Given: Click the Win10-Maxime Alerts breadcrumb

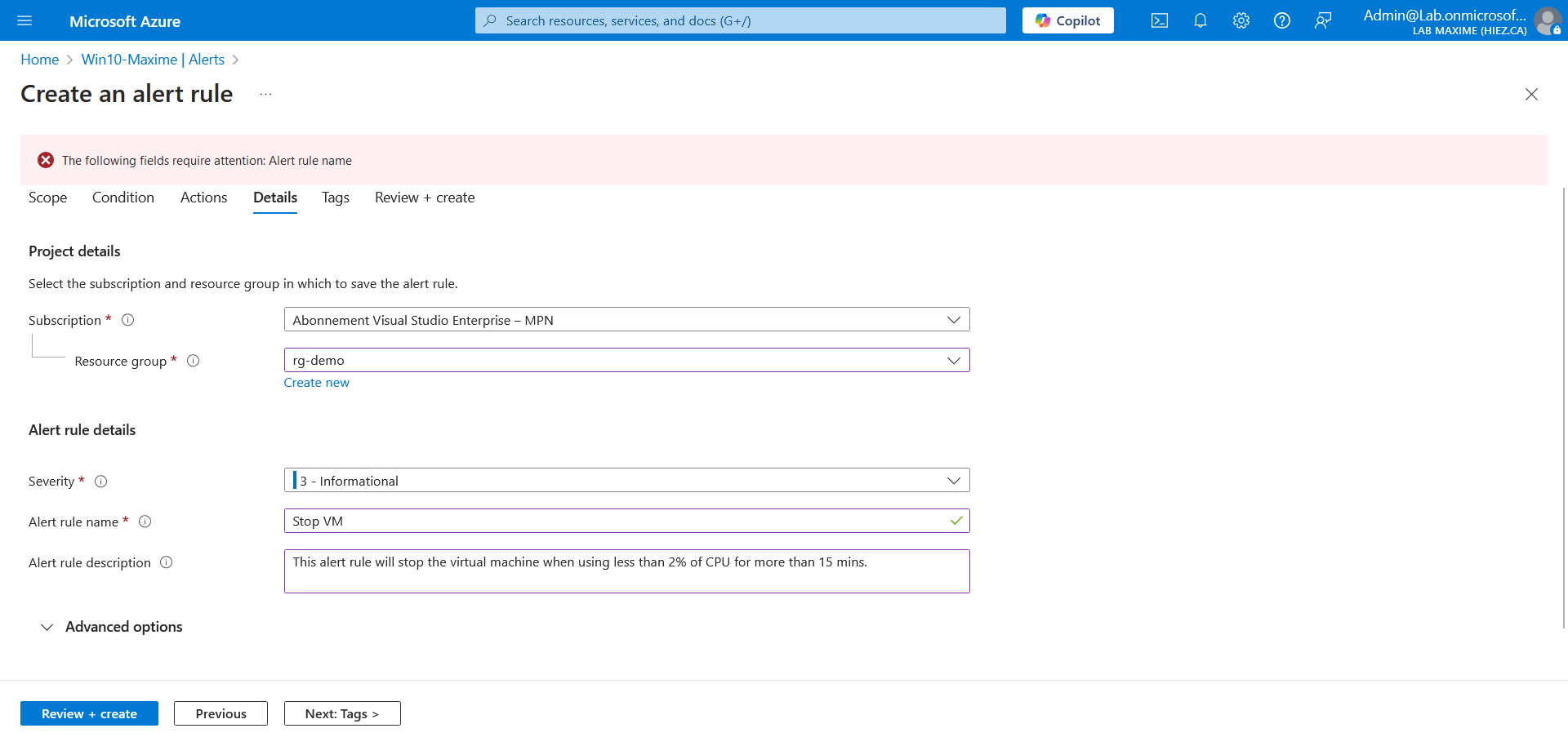Looking at the screenshot, I should point(153,60).
